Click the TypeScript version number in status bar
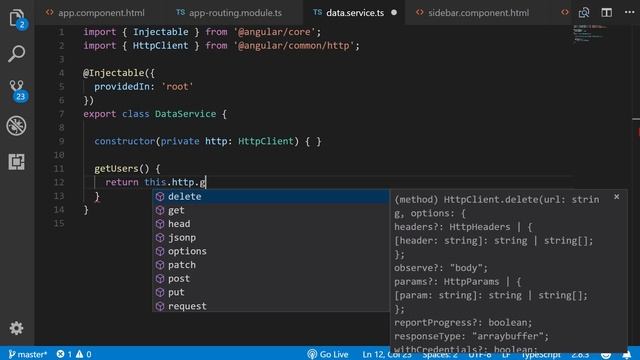This screenshot has height=360, width=640. 580,354
